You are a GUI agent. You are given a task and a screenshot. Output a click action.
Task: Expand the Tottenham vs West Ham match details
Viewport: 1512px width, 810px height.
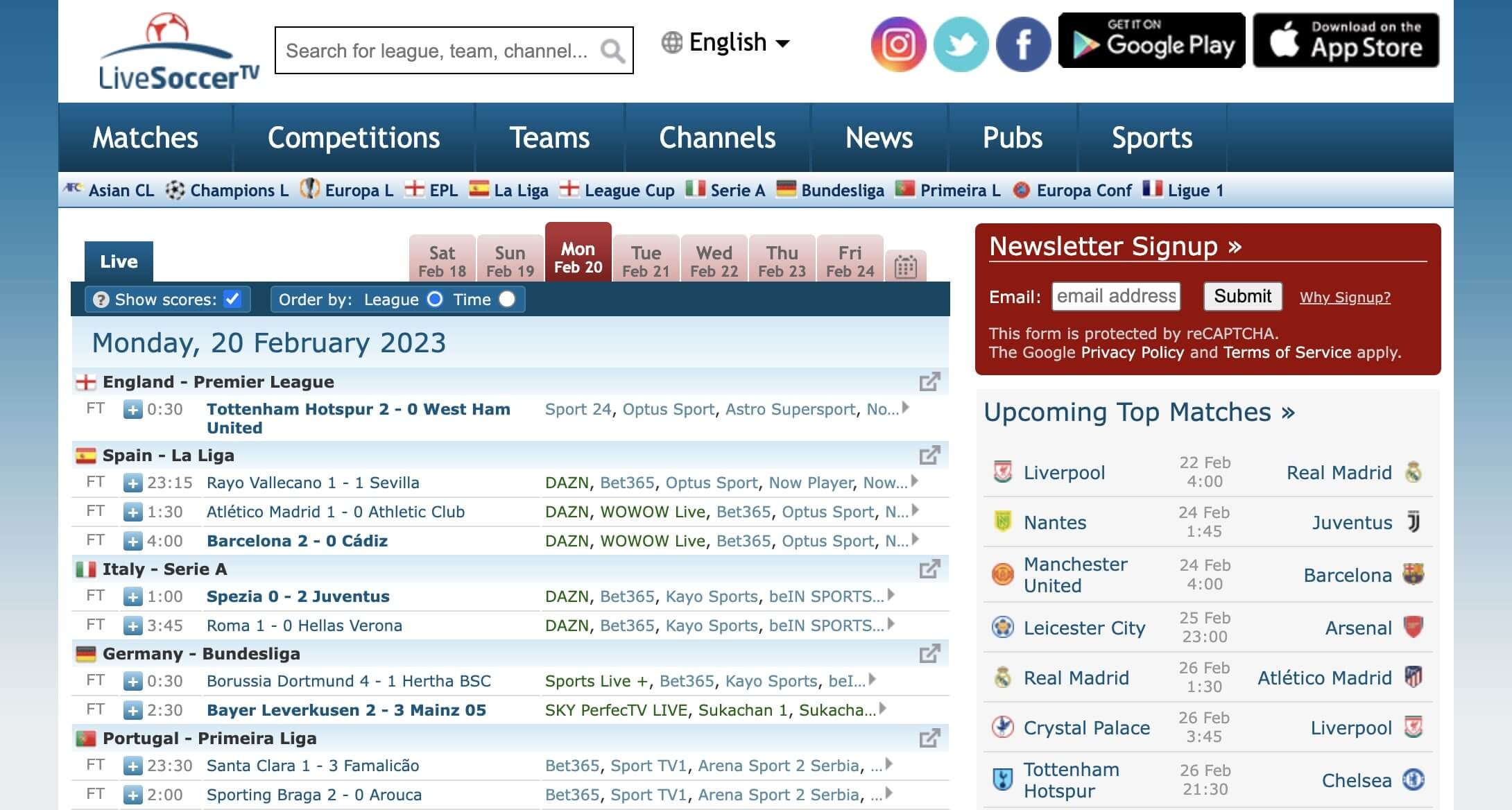click(132, 410)
